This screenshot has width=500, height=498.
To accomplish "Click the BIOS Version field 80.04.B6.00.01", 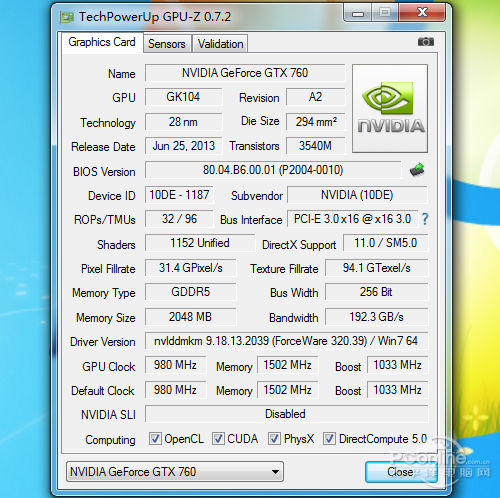I will click(273, 170).
